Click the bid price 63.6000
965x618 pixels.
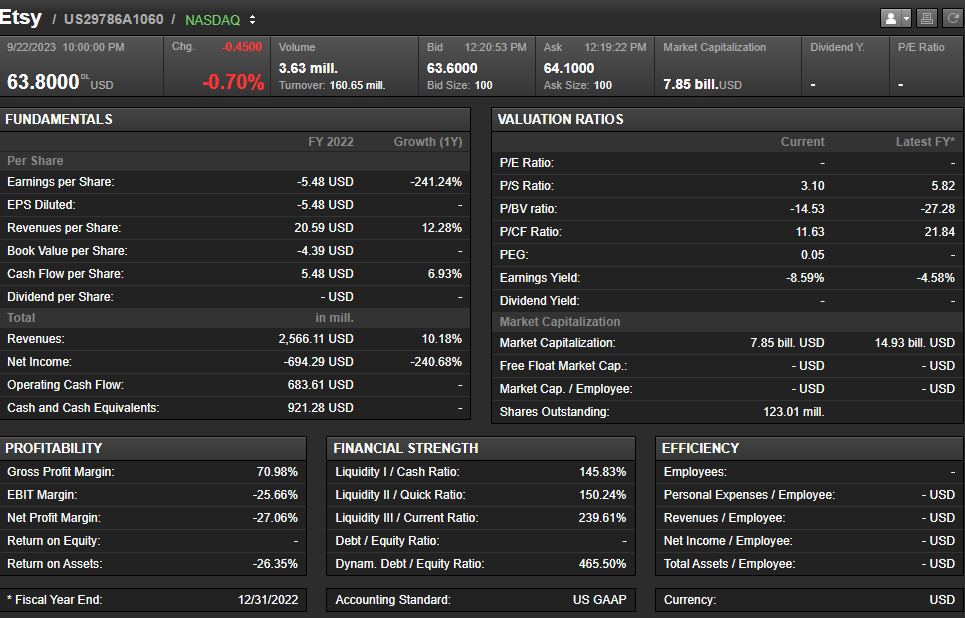coord(452,68)
